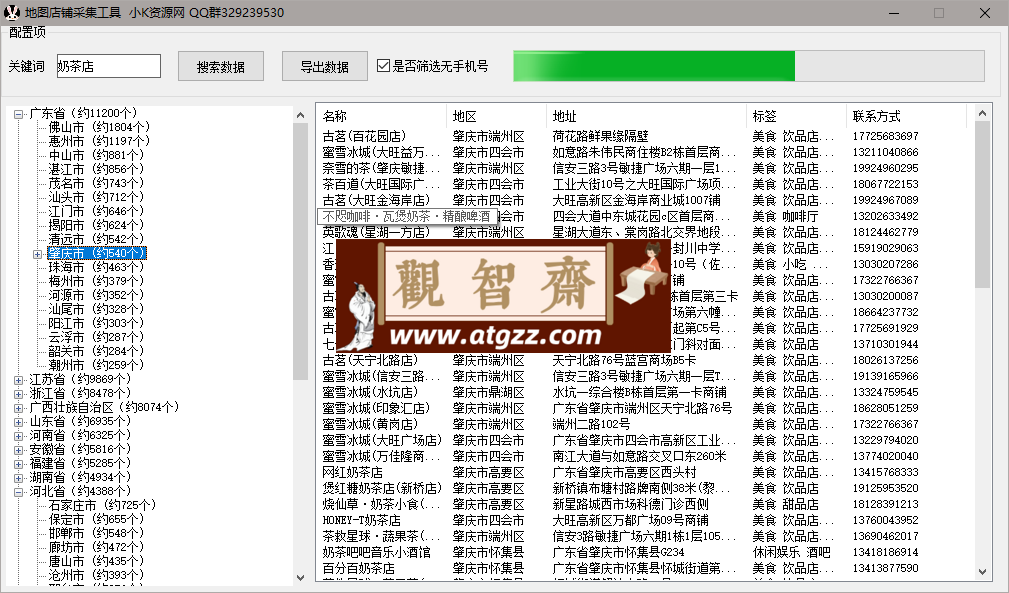Expand the 福建省 tree node

click(19, 464)
